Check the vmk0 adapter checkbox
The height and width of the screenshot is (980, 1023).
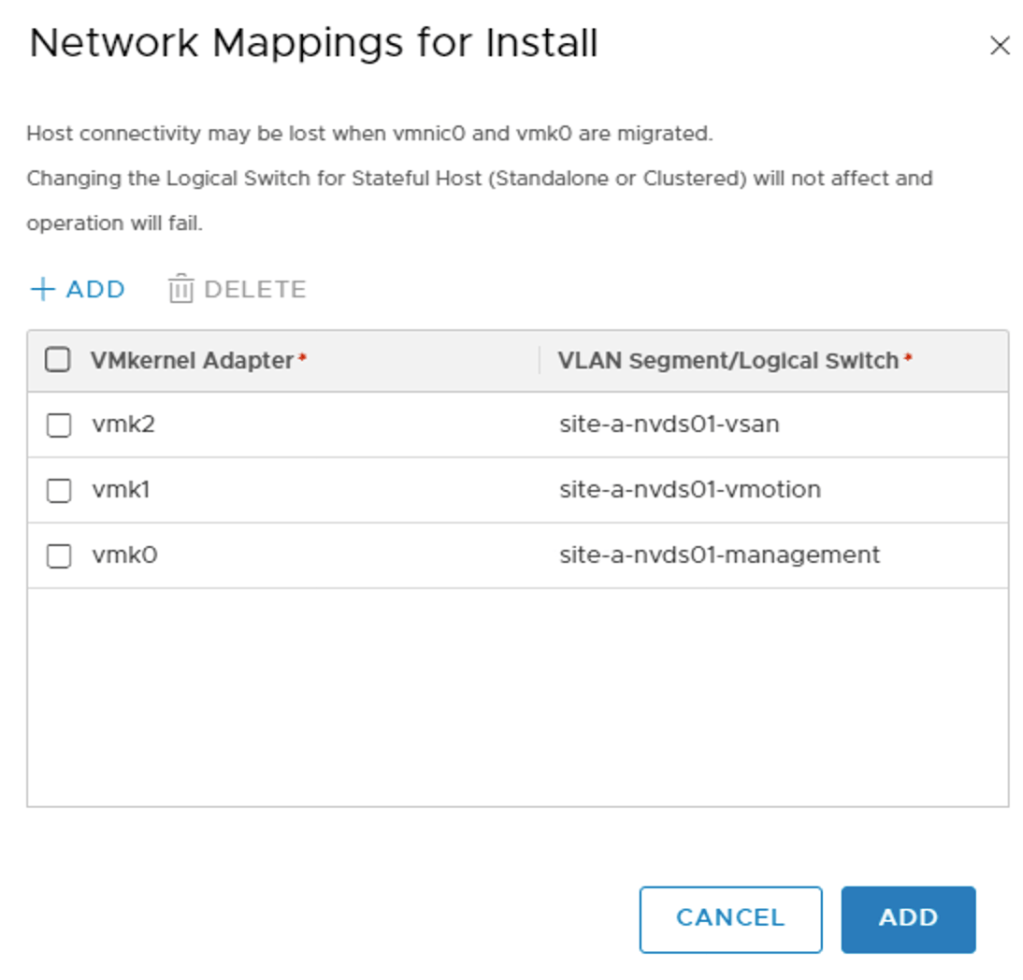pos(58,556)
